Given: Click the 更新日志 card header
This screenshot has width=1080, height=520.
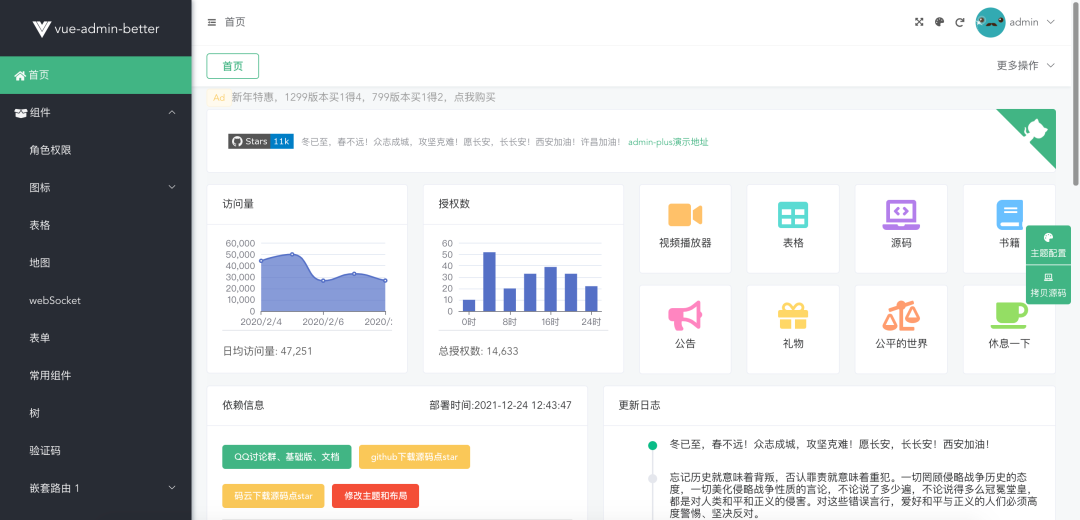Looking at the screenshot, I should (829, 406).
